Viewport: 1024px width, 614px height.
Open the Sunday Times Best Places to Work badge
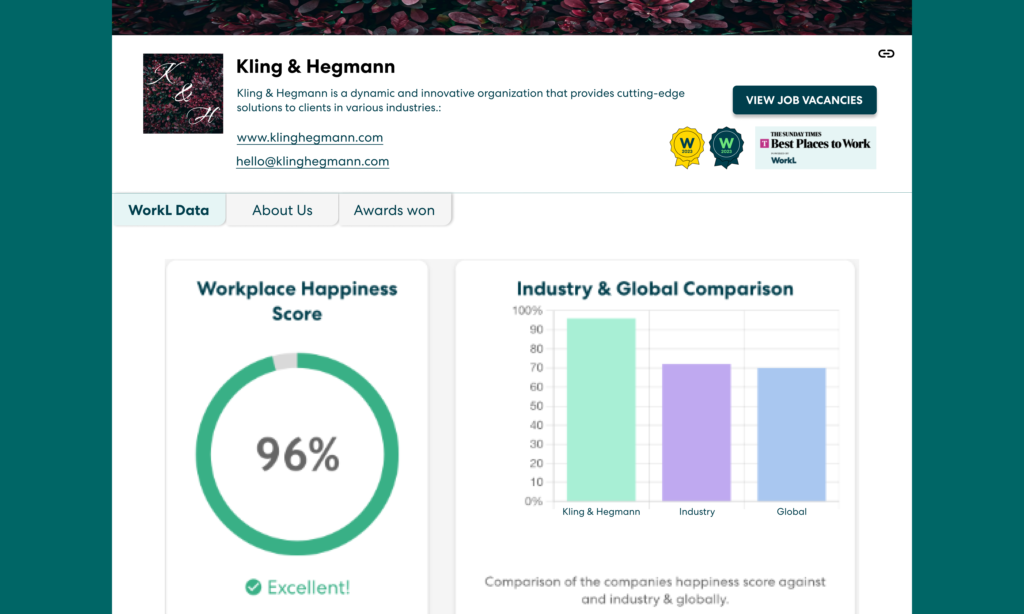[815, 147]
